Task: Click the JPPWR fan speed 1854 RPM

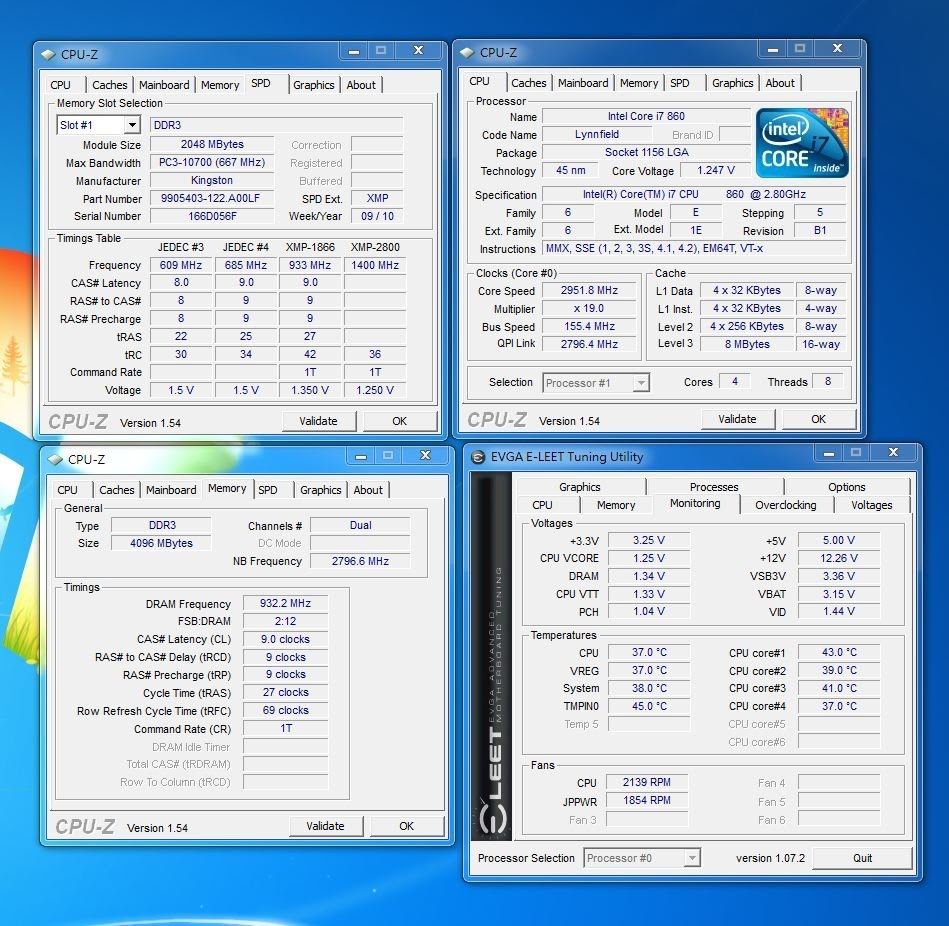Action: [646, 800]
